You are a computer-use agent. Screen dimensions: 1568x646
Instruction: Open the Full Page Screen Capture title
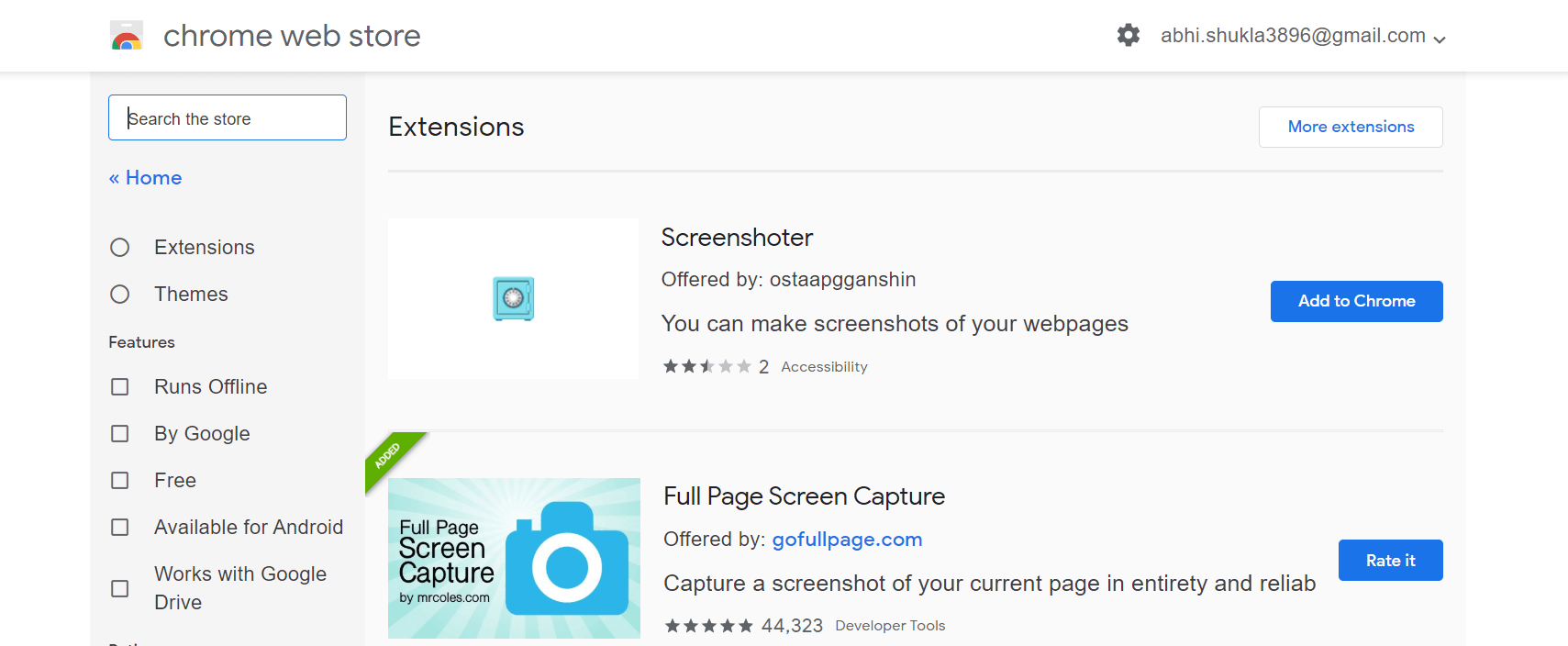click(804, 496)
